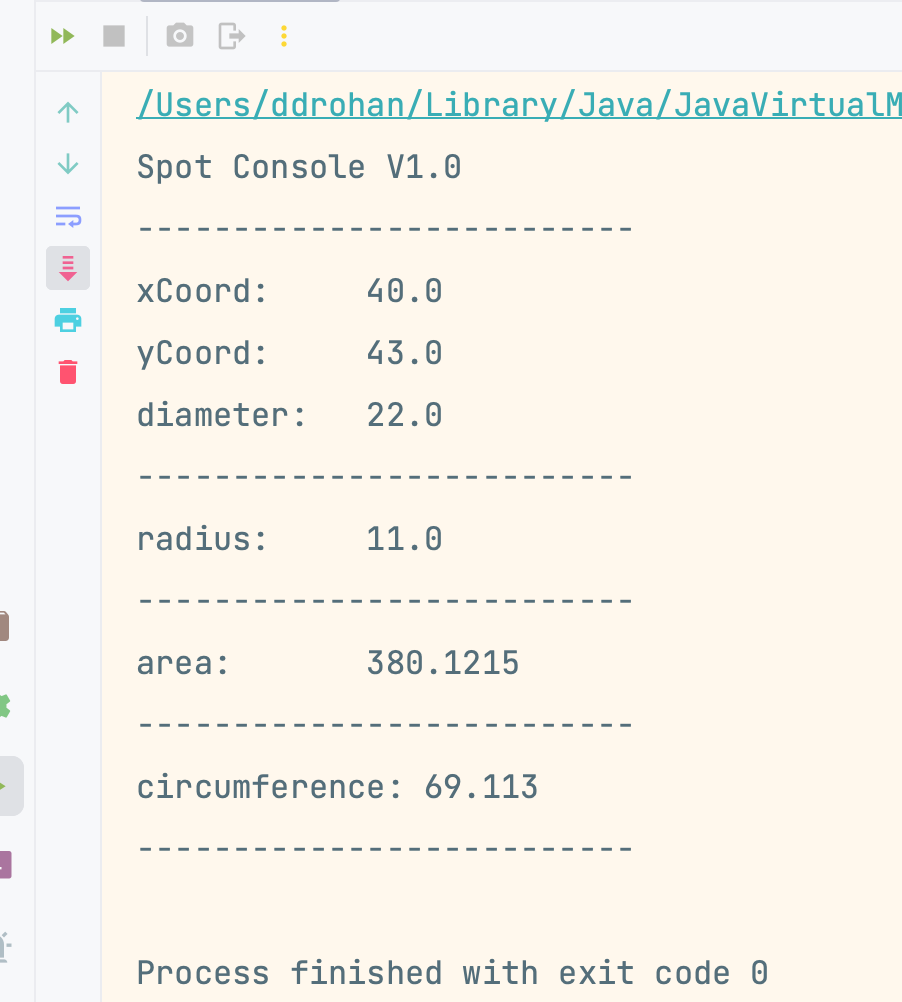This screenshot has width=902, height=1002.
Task: Select the Run tool window play button
Action: coord(8,786)
